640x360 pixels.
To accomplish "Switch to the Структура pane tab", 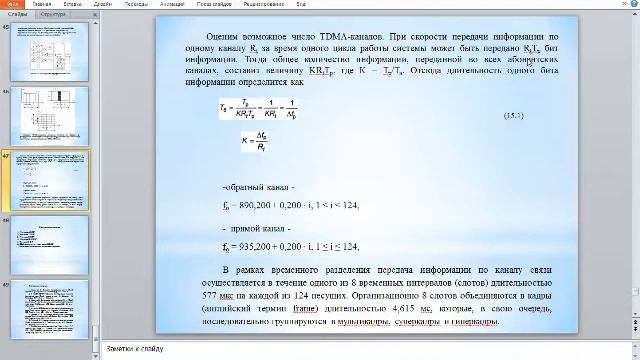I will coord(53,14).
